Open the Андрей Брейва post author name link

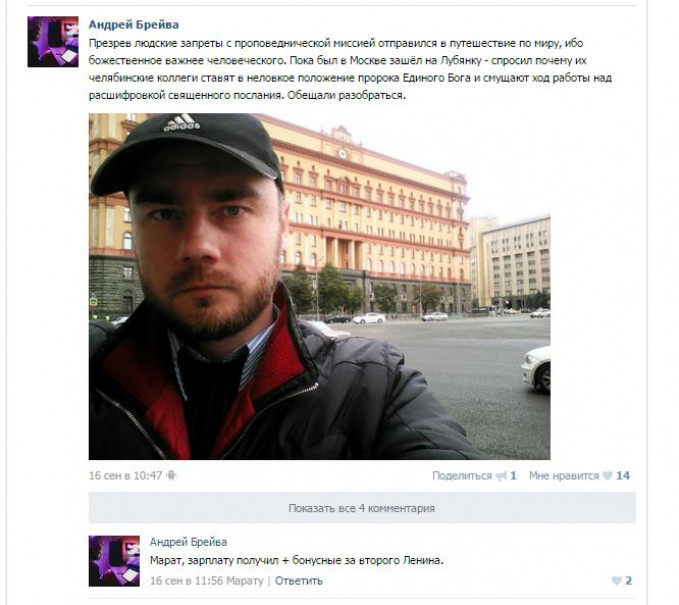pyautogui.click(x=133, y=25)
